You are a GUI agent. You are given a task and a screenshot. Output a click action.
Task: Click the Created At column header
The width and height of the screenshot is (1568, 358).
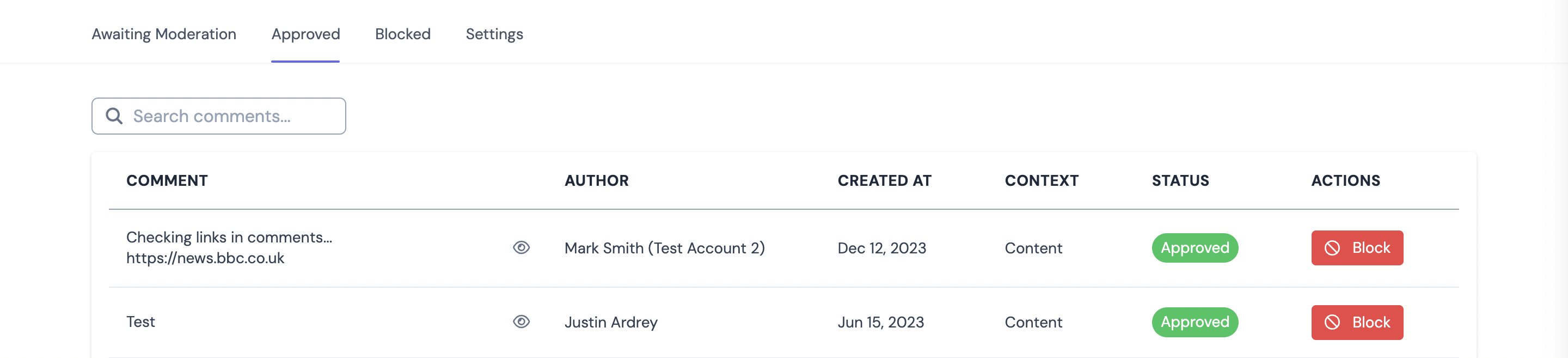coord(884,181)
